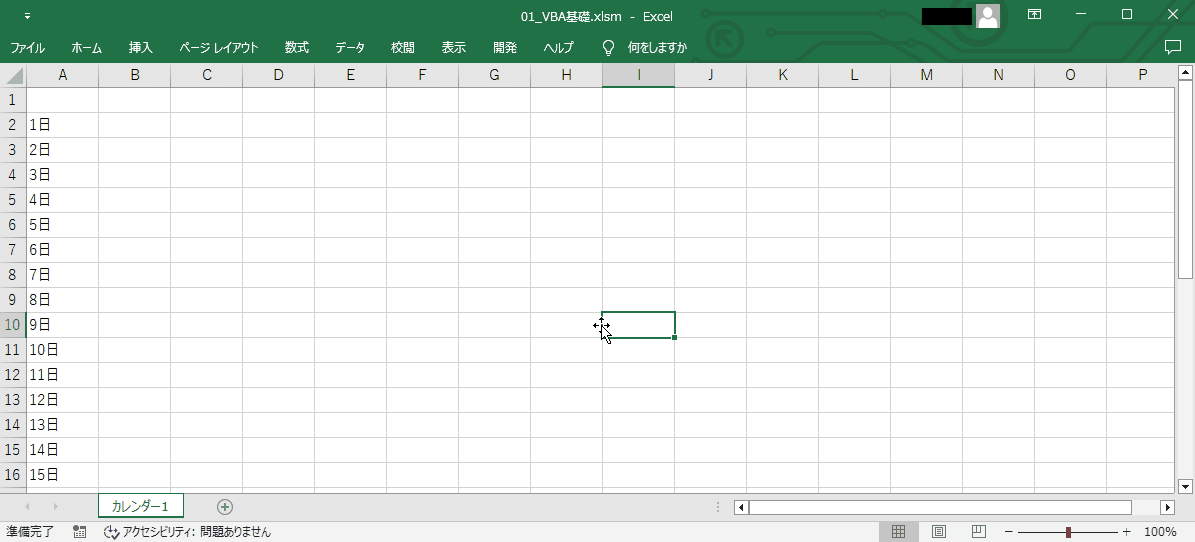Click the vertical scrollbar thumb

click(1185, 179)
